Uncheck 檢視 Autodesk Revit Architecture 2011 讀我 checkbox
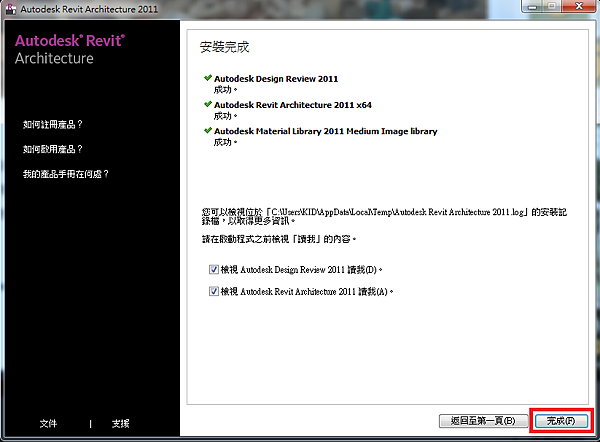The height and width of the screenshot is (442, 600). tap(214, 291)
